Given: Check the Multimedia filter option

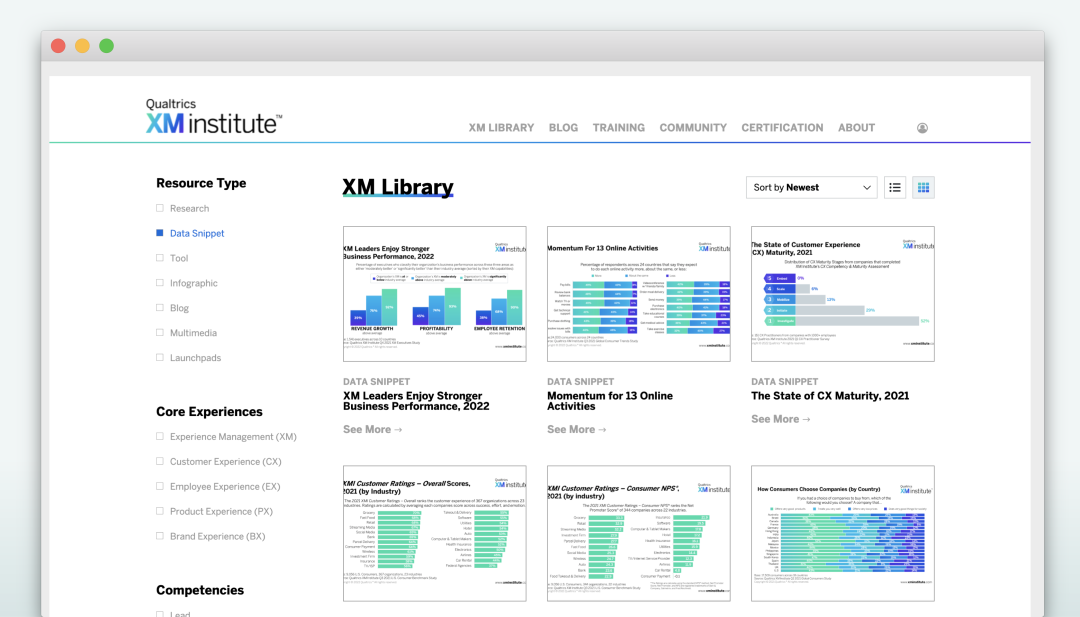Looking at the screenshot, I should click(x=160, y=333).
